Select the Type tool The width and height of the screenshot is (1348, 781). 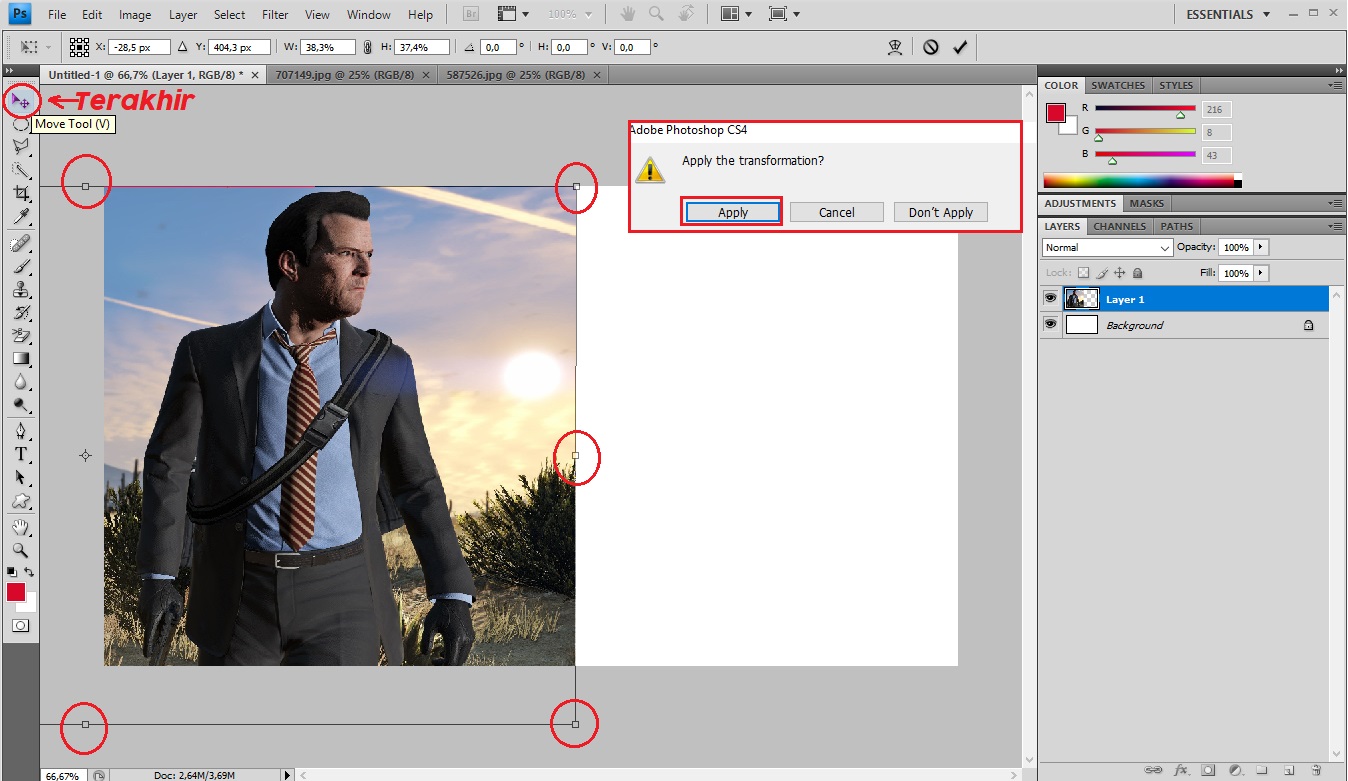tap(20, 455)
